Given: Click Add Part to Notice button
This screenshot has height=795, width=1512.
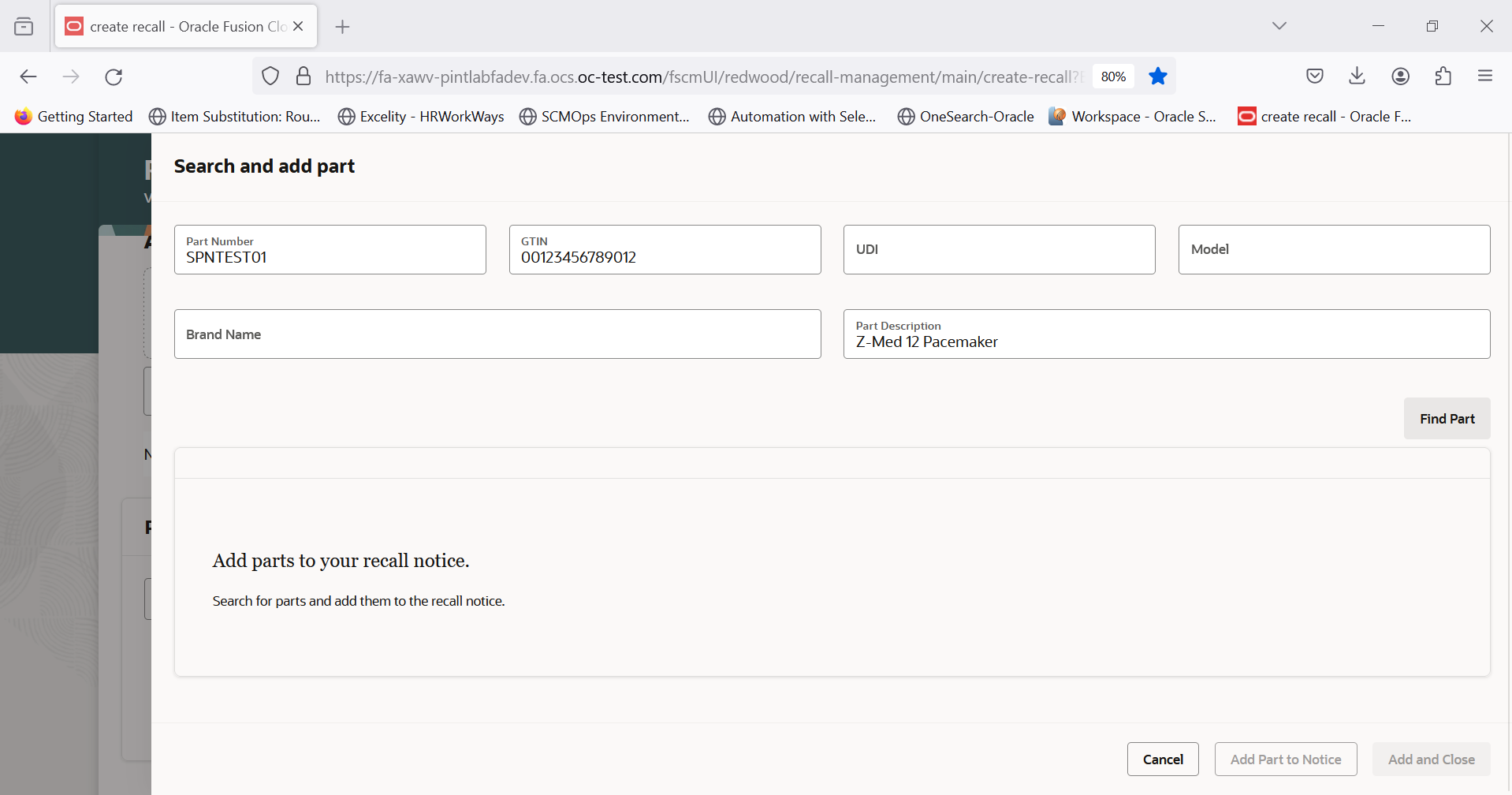Looking at the screenshot, I should click(x=1286, y=760).
